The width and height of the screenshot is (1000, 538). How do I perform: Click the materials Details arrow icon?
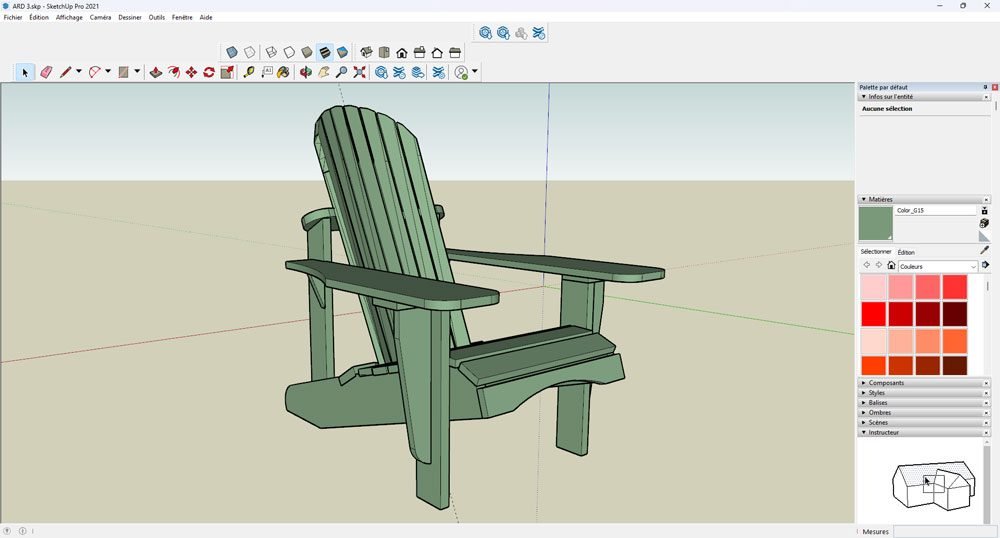tap(985, 265)
